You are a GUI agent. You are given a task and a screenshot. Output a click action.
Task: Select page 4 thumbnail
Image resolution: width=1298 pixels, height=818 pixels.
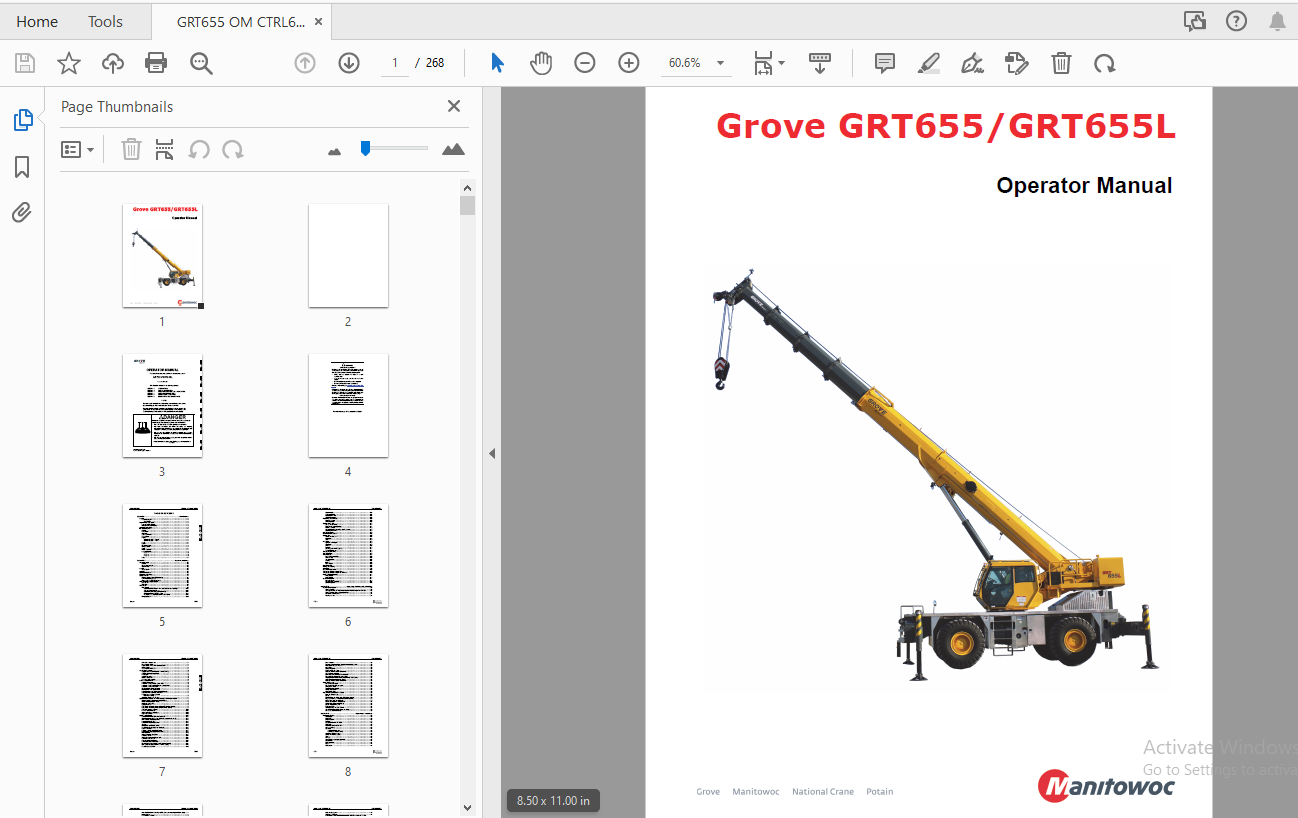348,406
